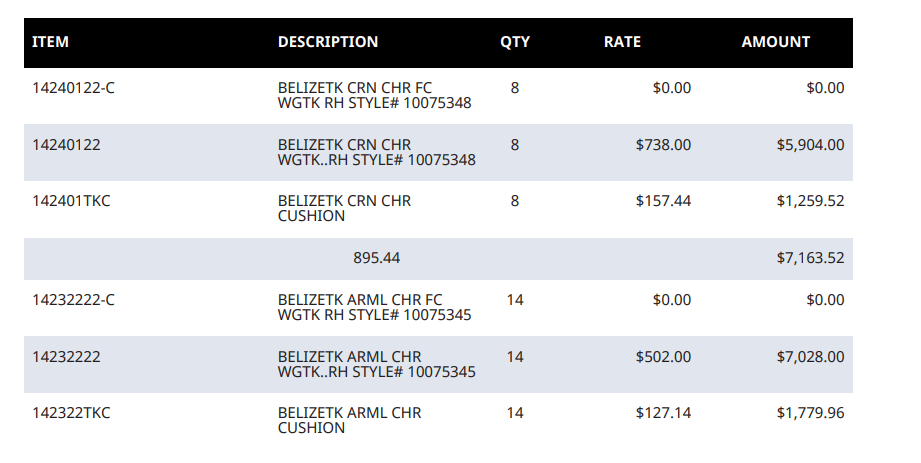Select item code 142401TKC

click(71, 201)
